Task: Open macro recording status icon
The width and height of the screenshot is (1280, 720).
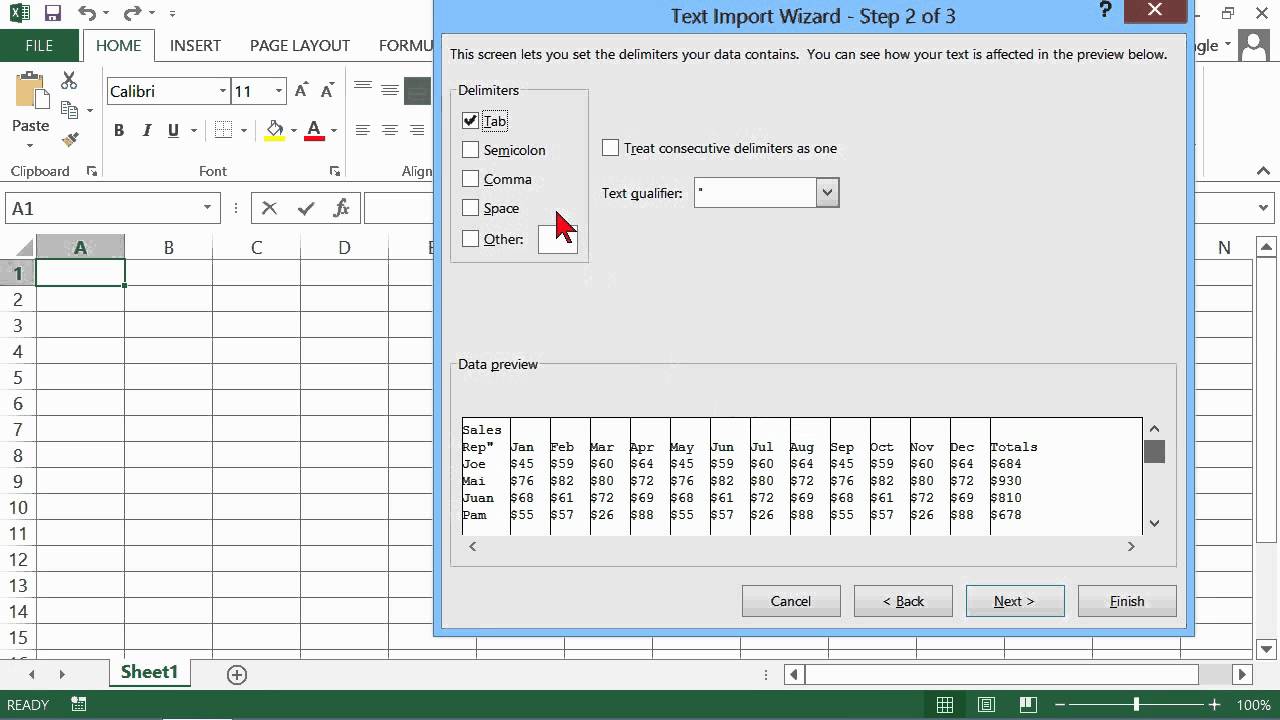Action: [x=79, y=705]
